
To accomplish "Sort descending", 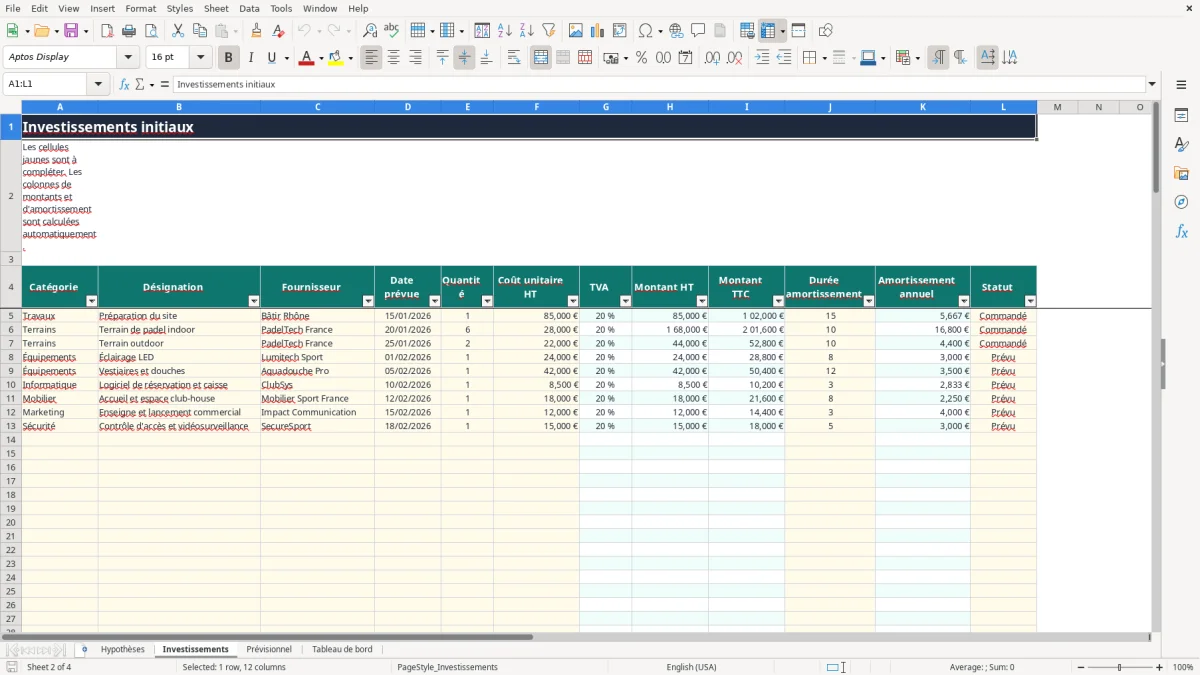I will 526,31.
